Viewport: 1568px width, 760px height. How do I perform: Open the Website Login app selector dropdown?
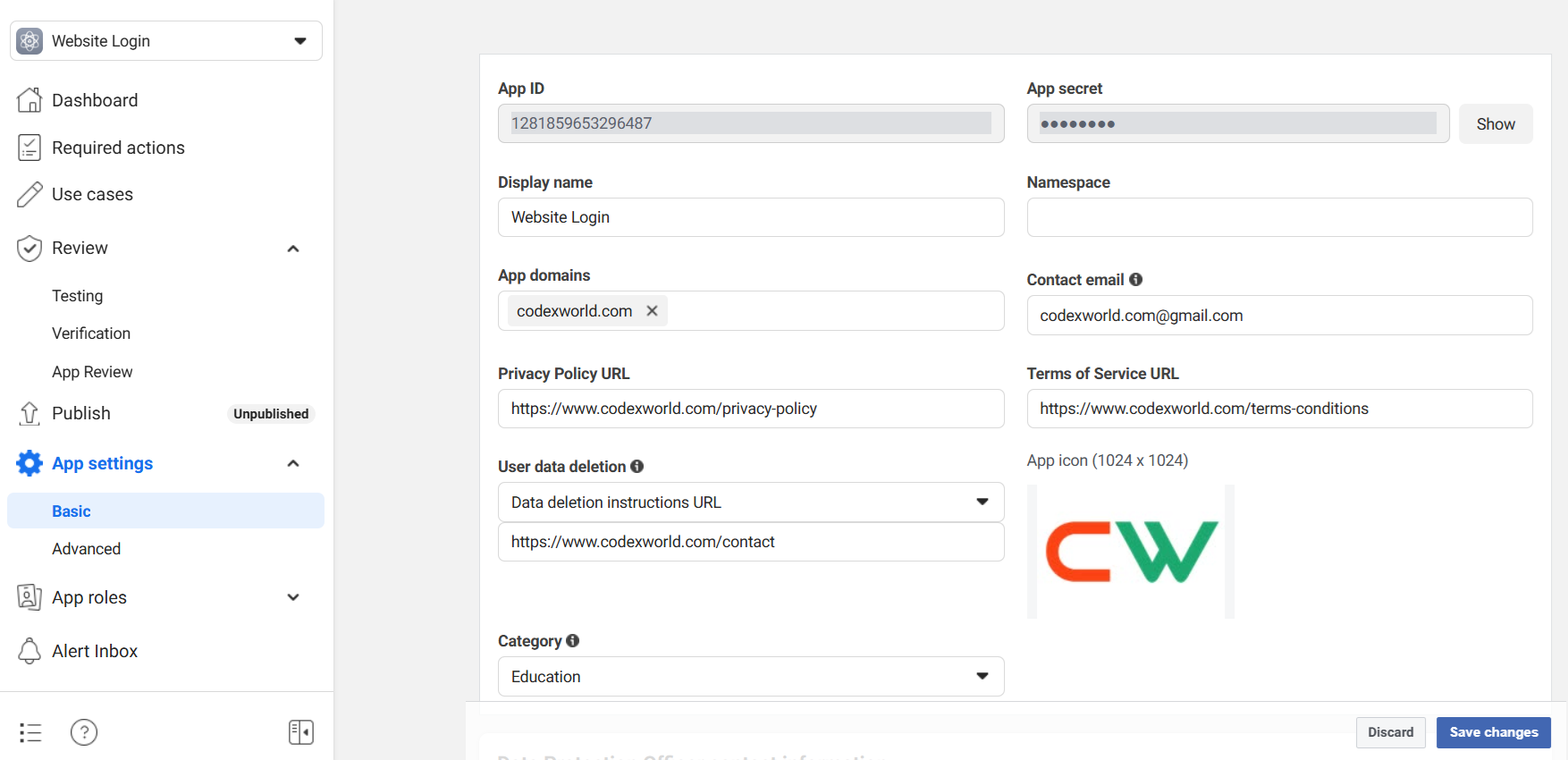166,41
